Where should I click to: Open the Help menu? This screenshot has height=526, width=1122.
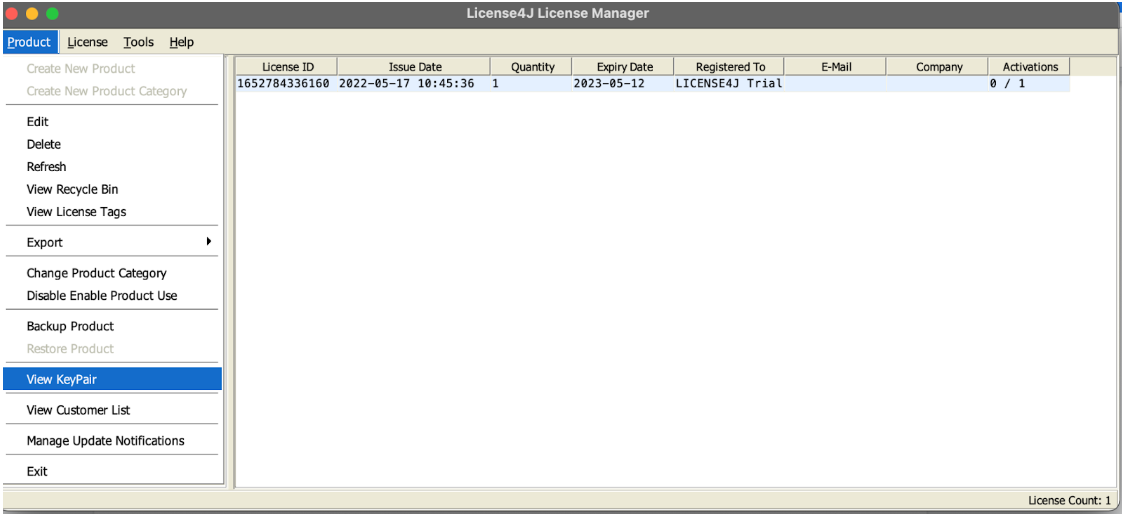181,42
